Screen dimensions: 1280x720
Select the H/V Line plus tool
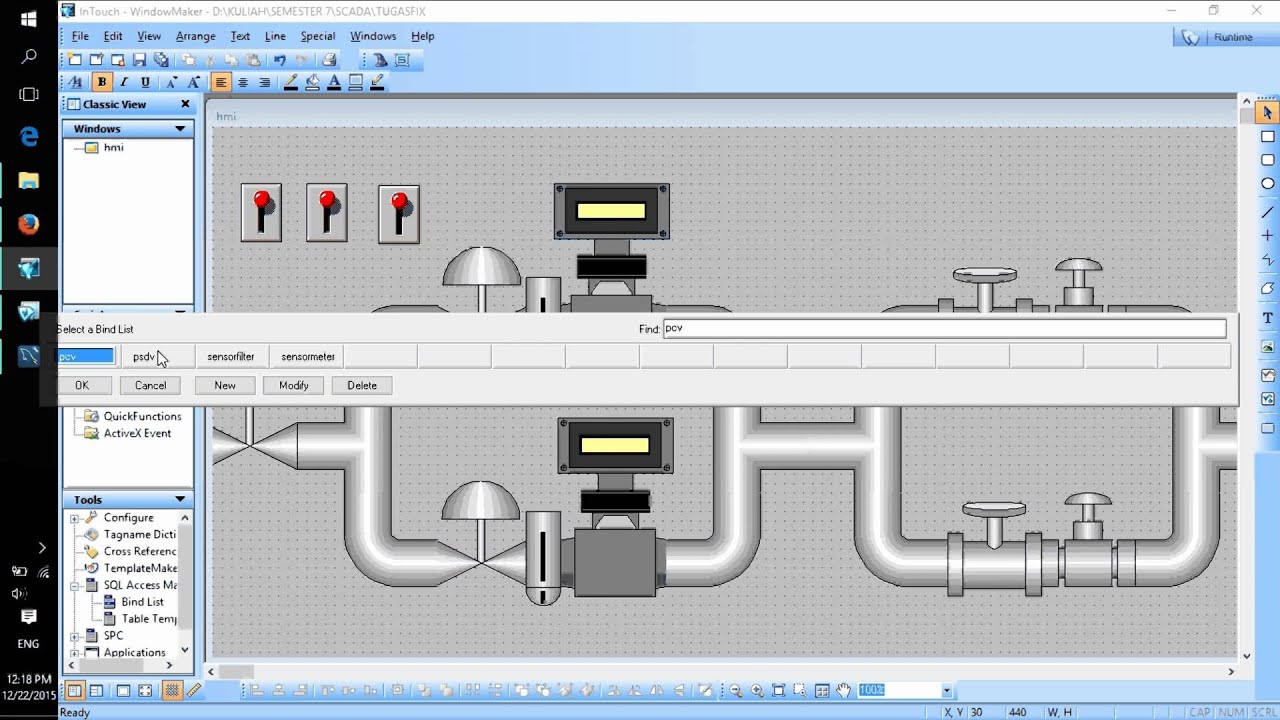pos(1268,236)
